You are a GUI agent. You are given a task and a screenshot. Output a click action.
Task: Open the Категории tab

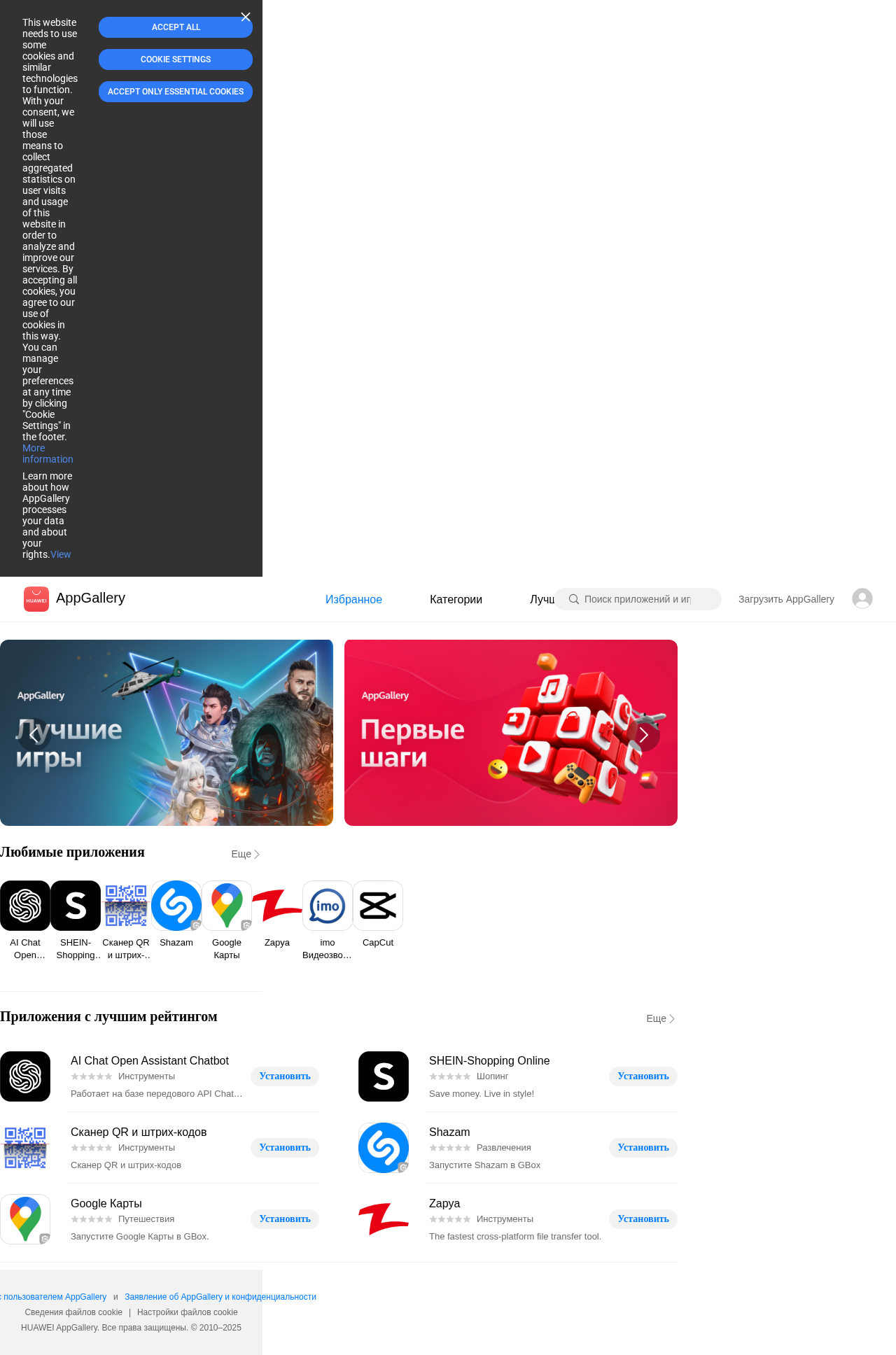click(456, 600)
